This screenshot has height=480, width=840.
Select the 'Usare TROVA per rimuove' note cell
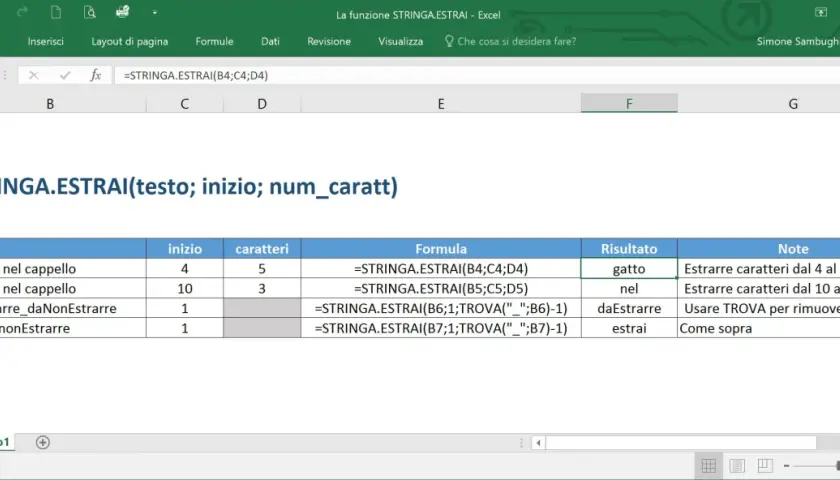click(x=759, y=308)
